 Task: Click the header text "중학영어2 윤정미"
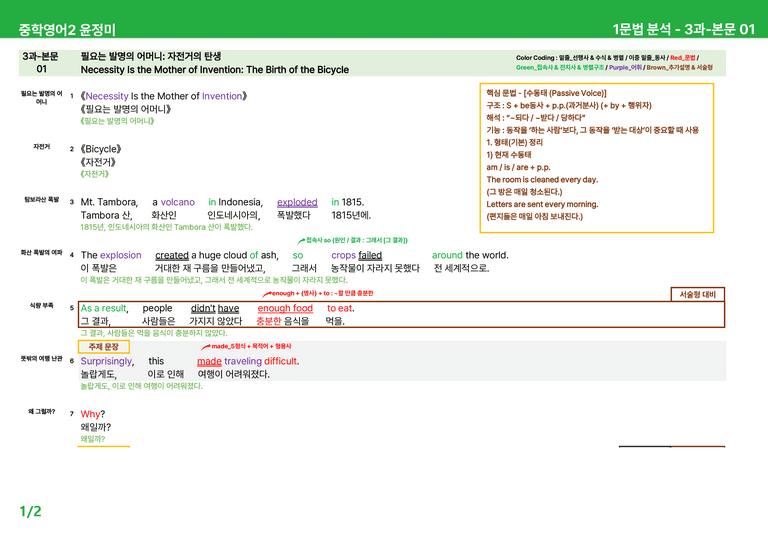click(67, 30)
